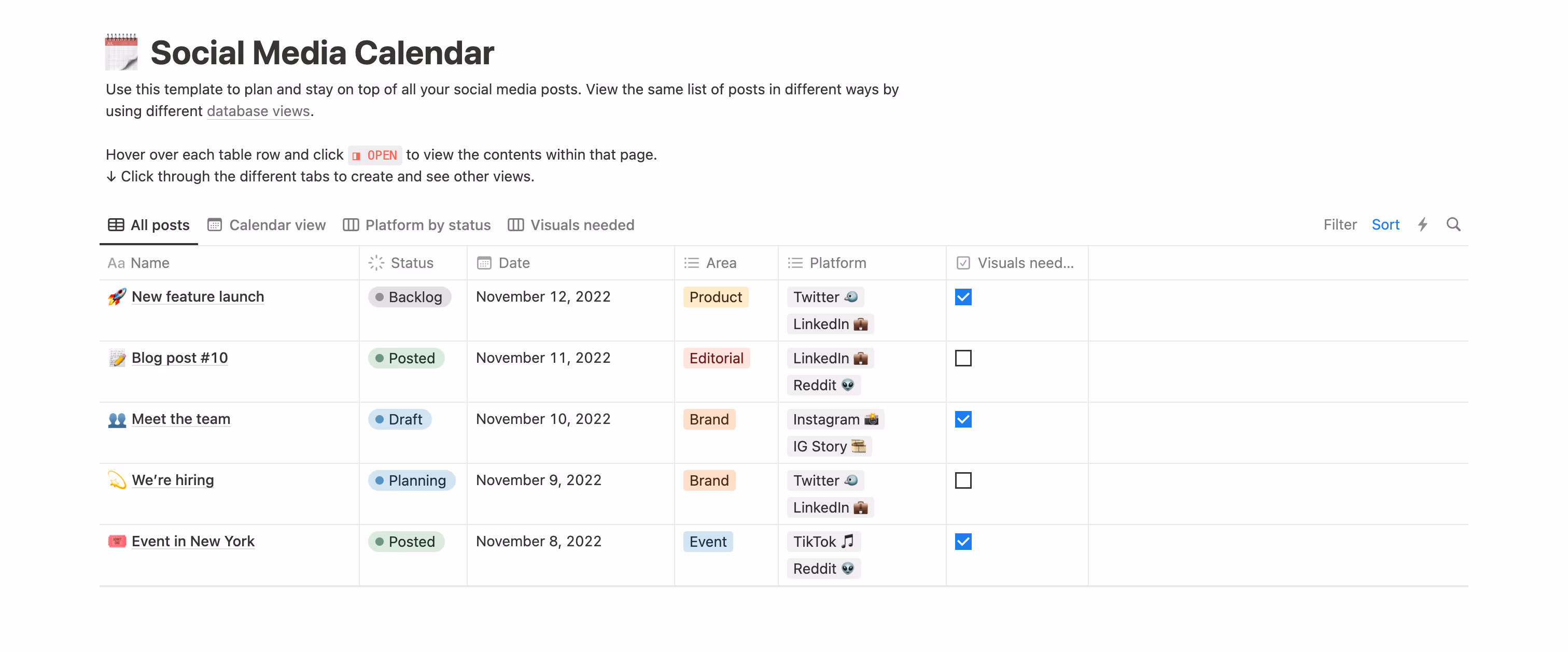Click the calendar icon in the Date column header
The width and height of the screenshot is (1568, 652).
click(484, 263)
